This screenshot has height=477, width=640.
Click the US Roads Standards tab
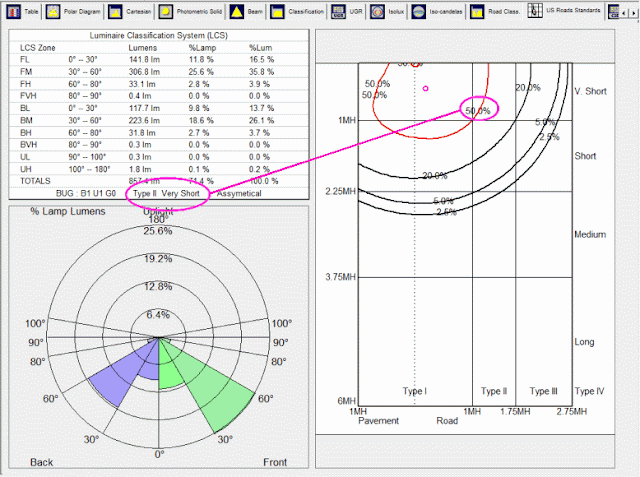coord(564,10)
